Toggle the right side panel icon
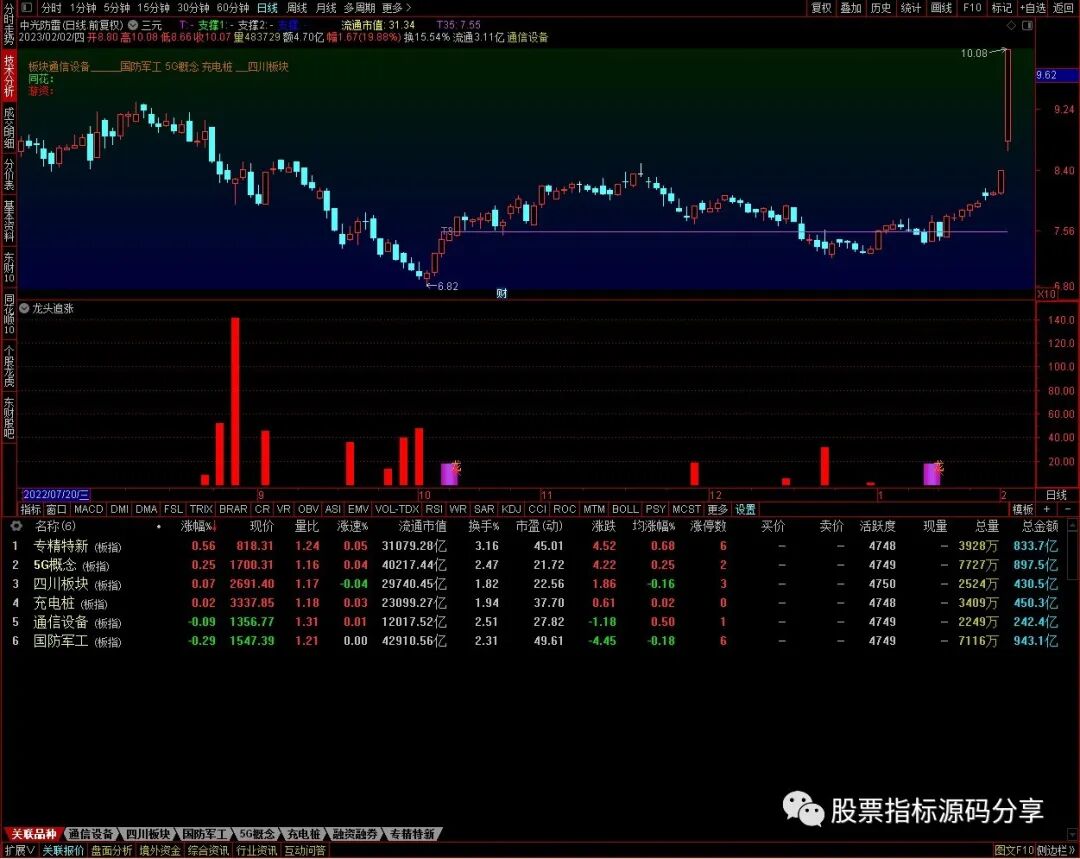 pyautogui.click(x=1027, y=25)
